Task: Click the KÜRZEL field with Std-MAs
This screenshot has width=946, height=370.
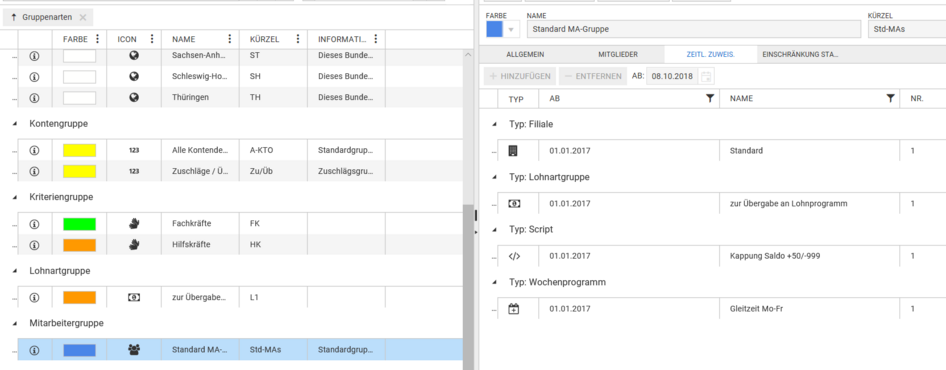Action: 907,29
